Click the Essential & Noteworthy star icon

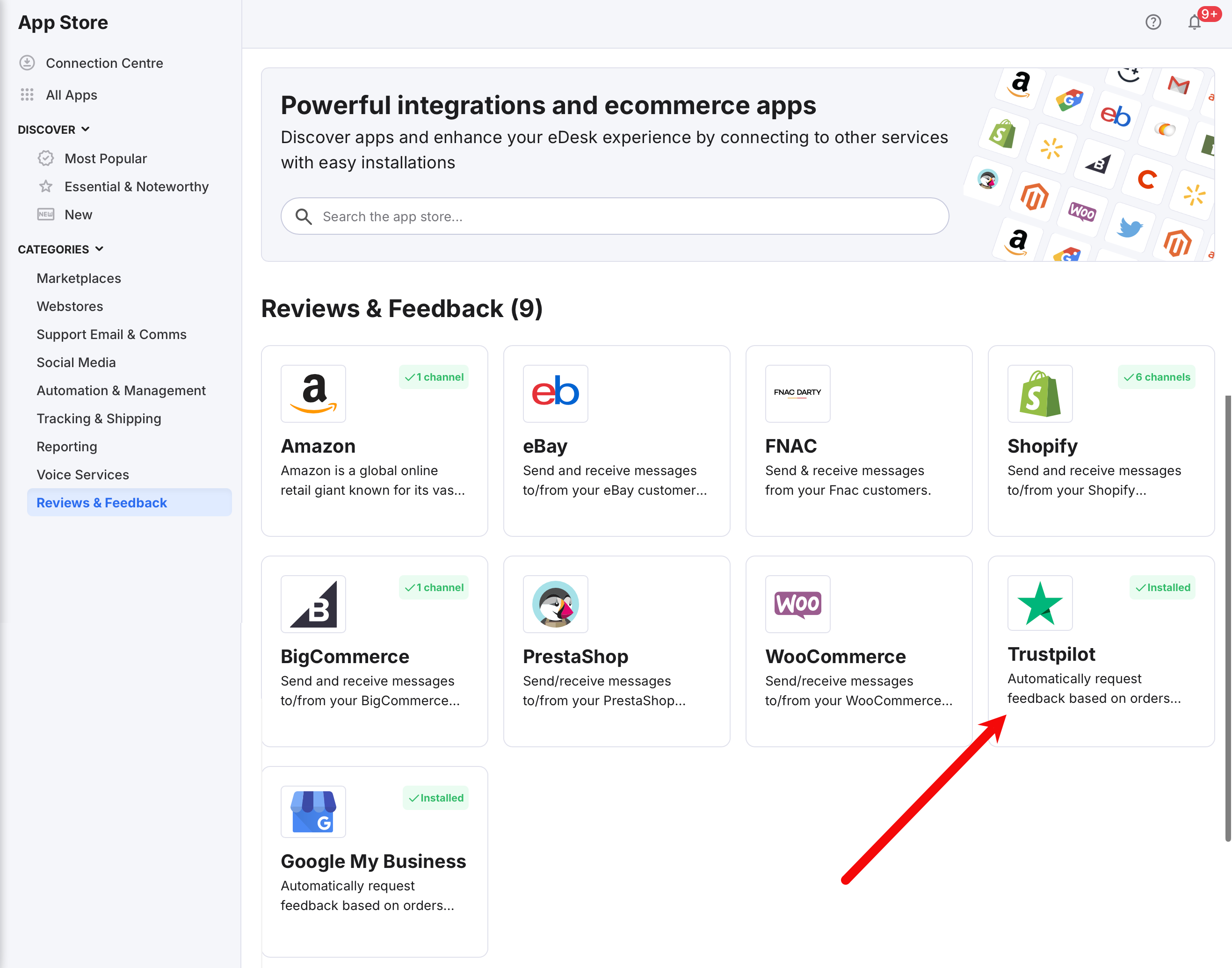coord(46,187)
